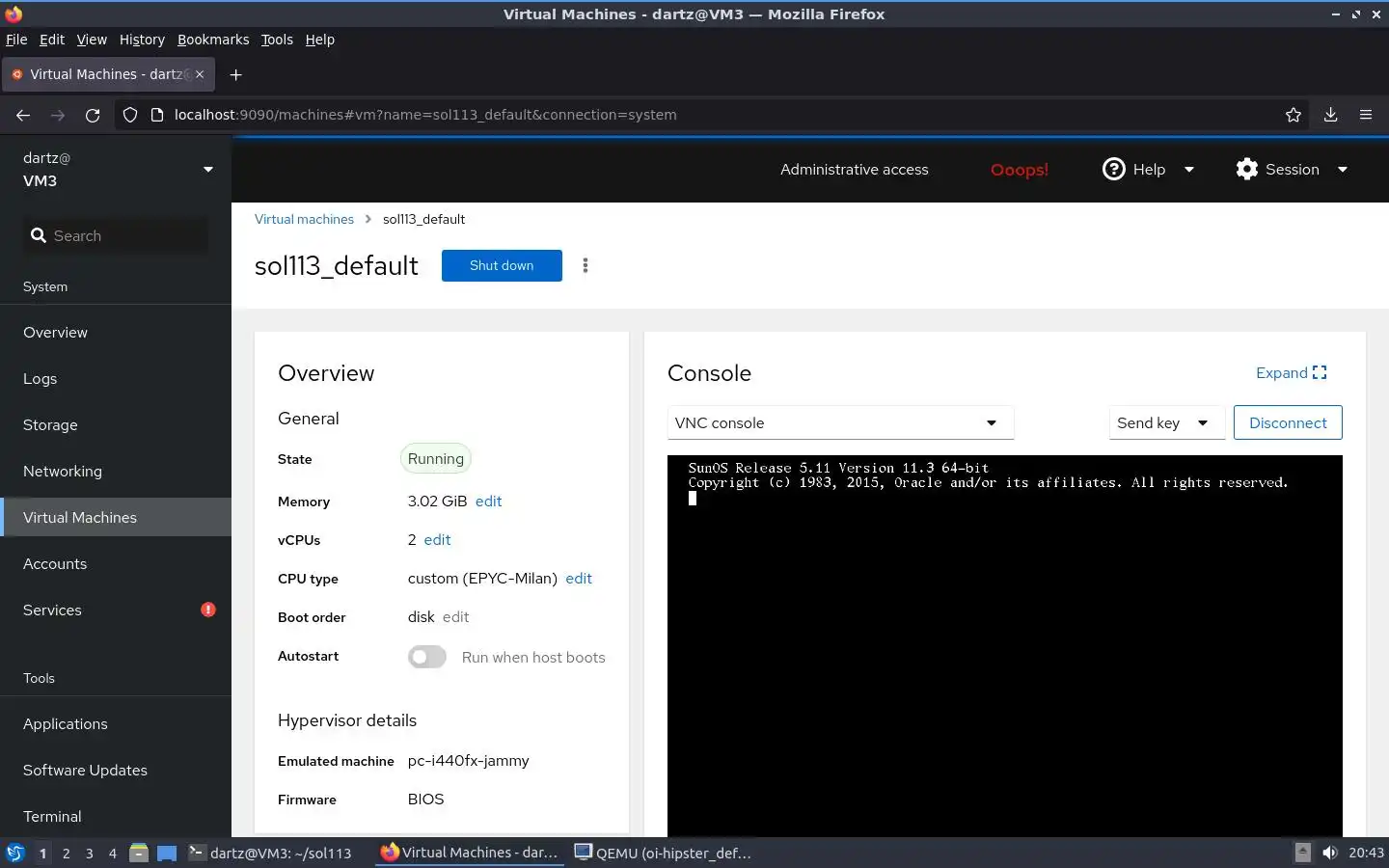Screen dimensions: 1389x868
Task: Open Applications in the sidebar
Action: 116,723
